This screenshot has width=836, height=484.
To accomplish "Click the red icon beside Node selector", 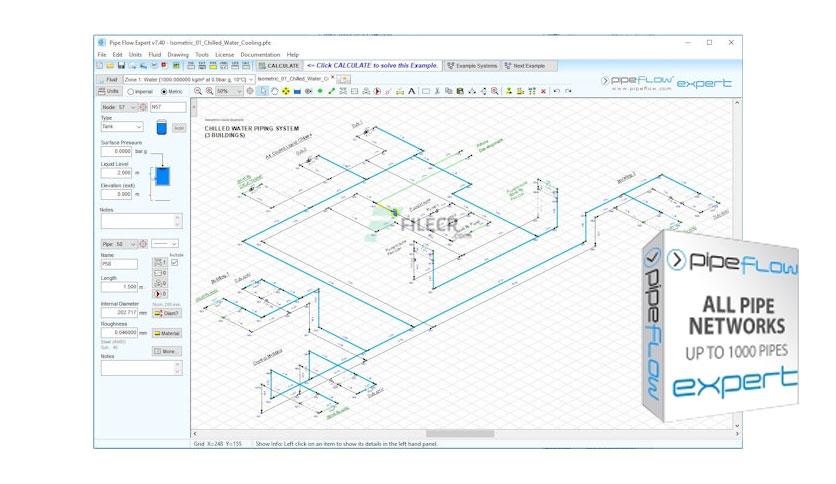I will click(143, 107).
